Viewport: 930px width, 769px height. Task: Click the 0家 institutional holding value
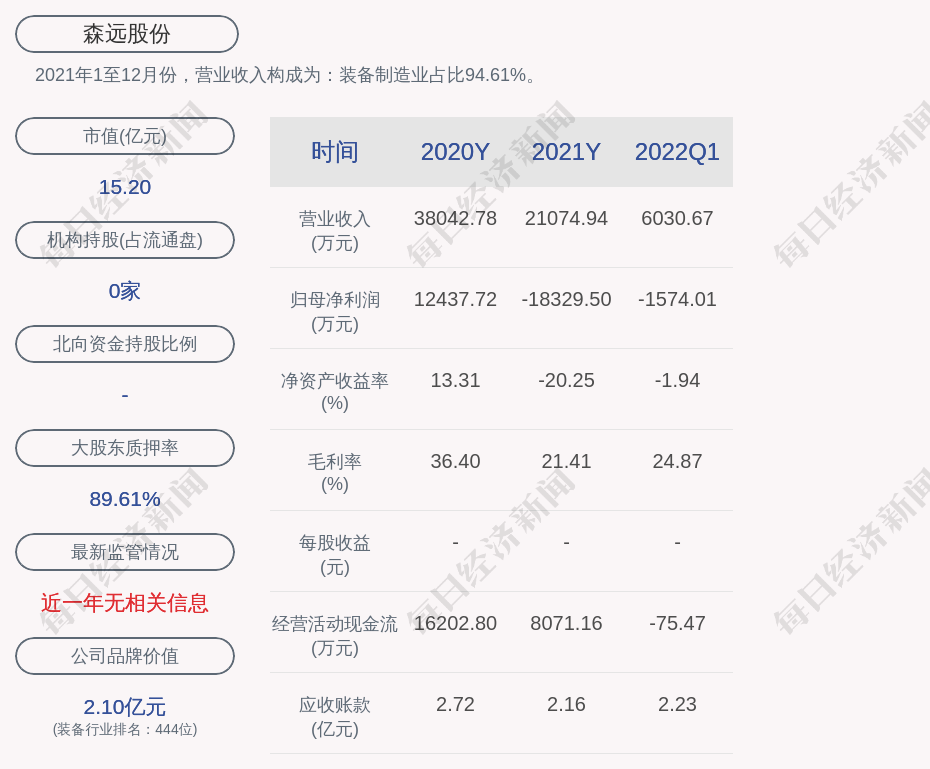125,291
